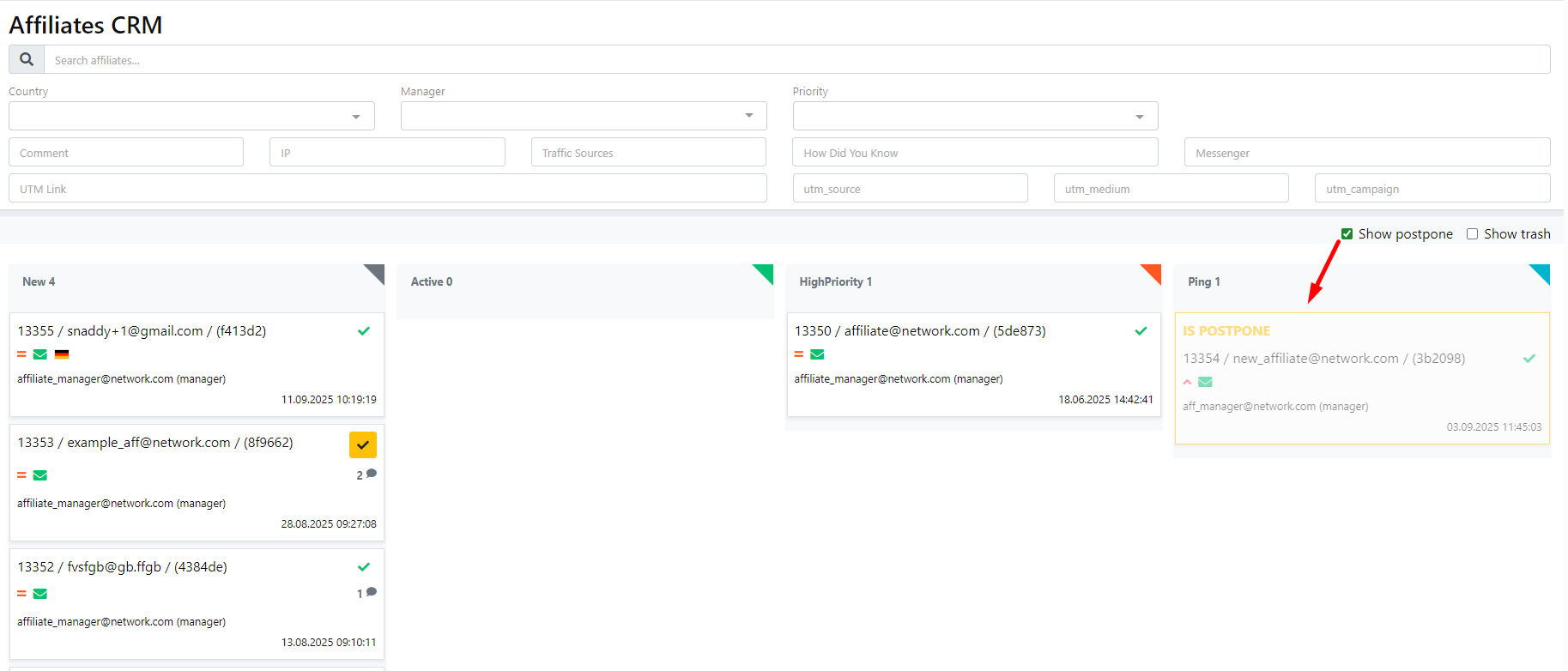The height and width of the screenshot is (671, 1568).
Task: Click the German flag icon on affiliate 13355
Action: (62, 354)
